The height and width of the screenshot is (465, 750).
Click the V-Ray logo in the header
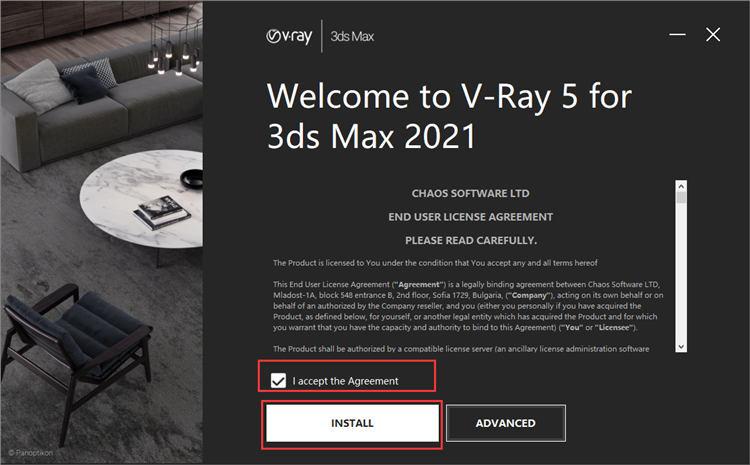289,36
